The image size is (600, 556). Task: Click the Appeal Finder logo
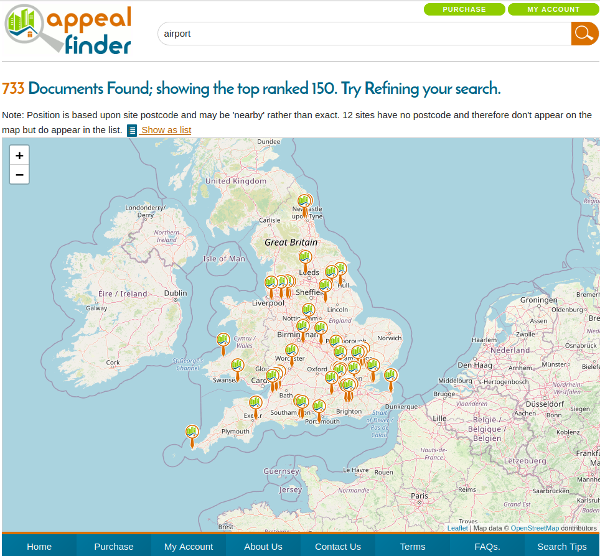[68, 31]
